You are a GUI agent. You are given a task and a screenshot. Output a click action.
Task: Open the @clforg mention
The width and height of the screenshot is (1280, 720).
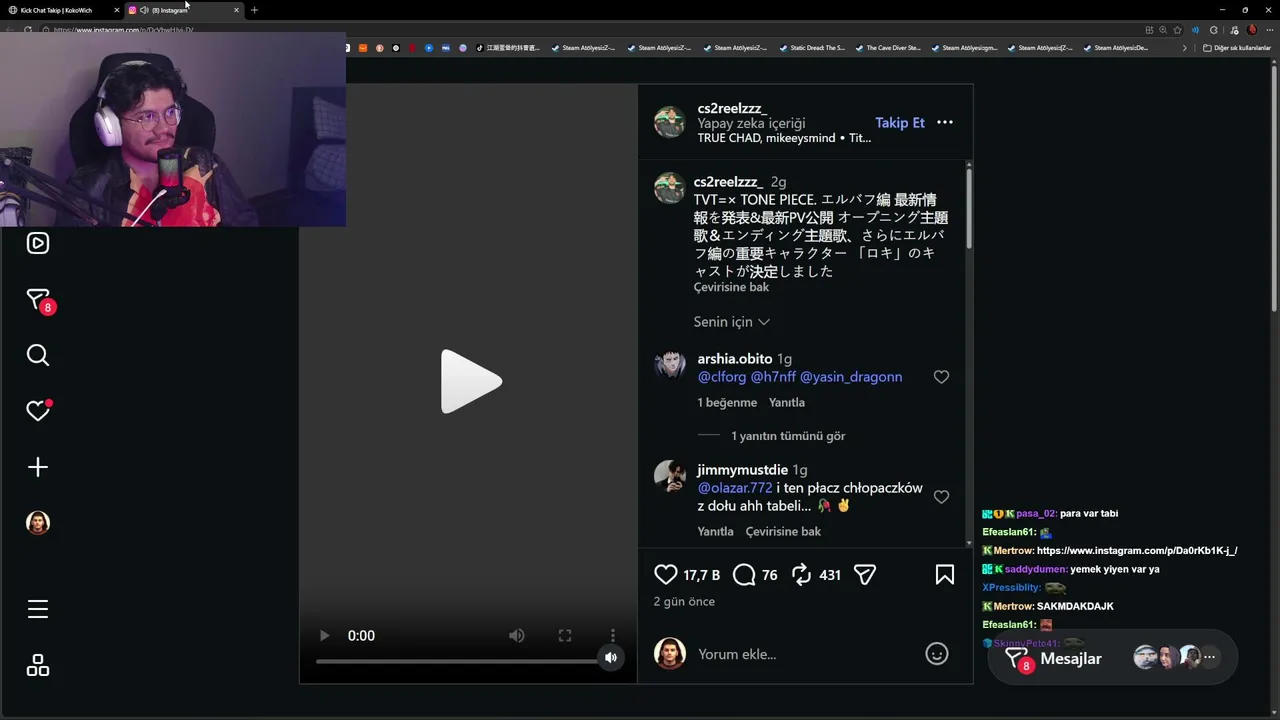coord(722,377)
